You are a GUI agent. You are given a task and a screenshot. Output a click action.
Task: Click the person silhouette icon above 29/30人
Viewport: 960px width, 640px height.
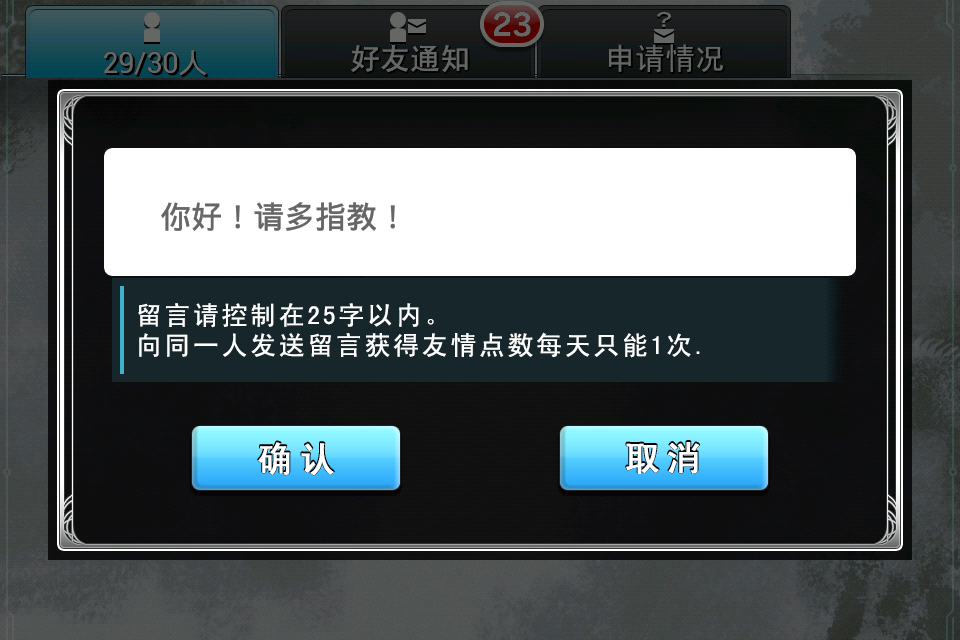tap(152, 28)
